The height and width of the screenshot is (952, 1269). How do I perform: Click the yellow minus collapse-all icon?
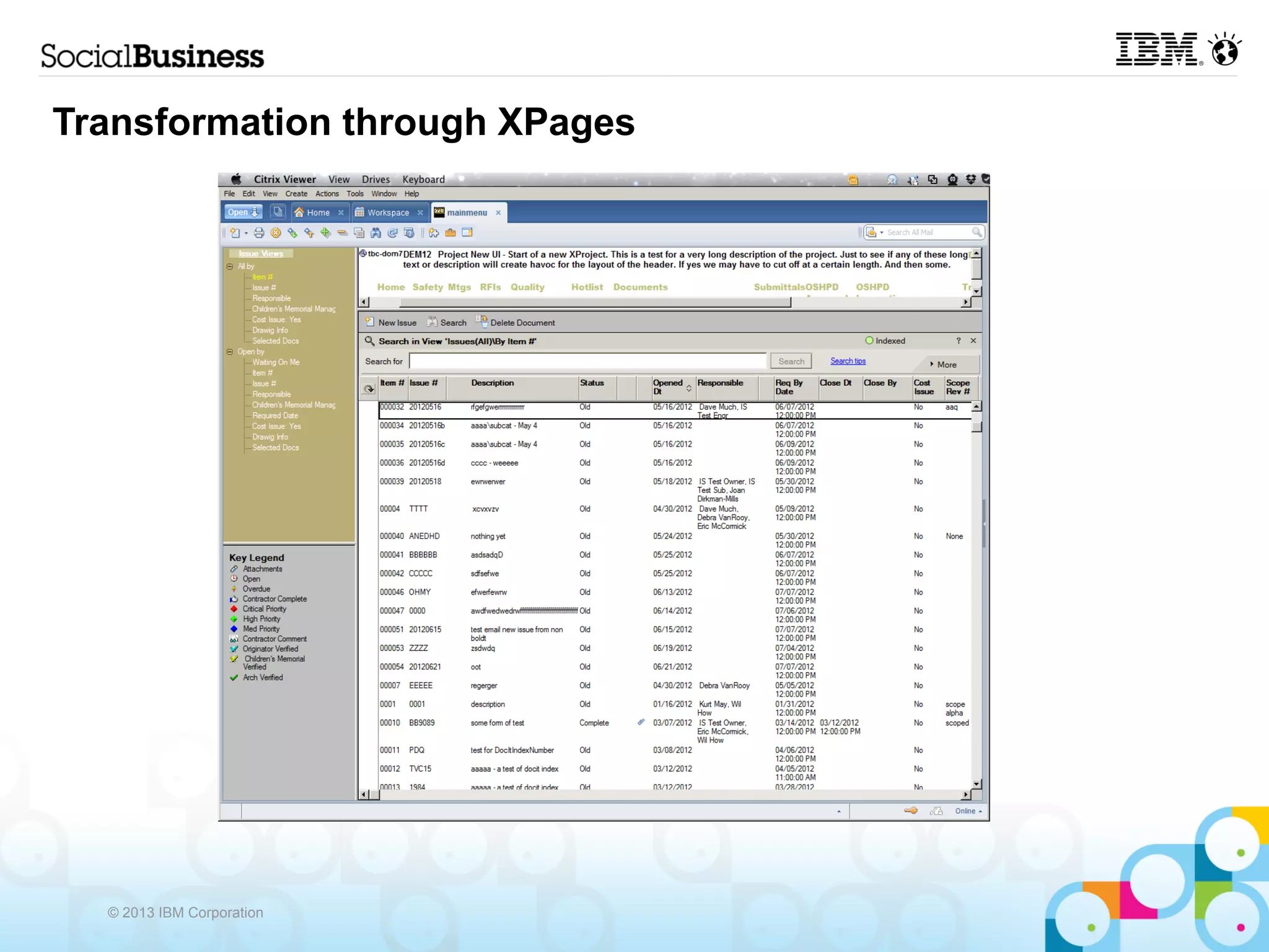pos(342,233)
